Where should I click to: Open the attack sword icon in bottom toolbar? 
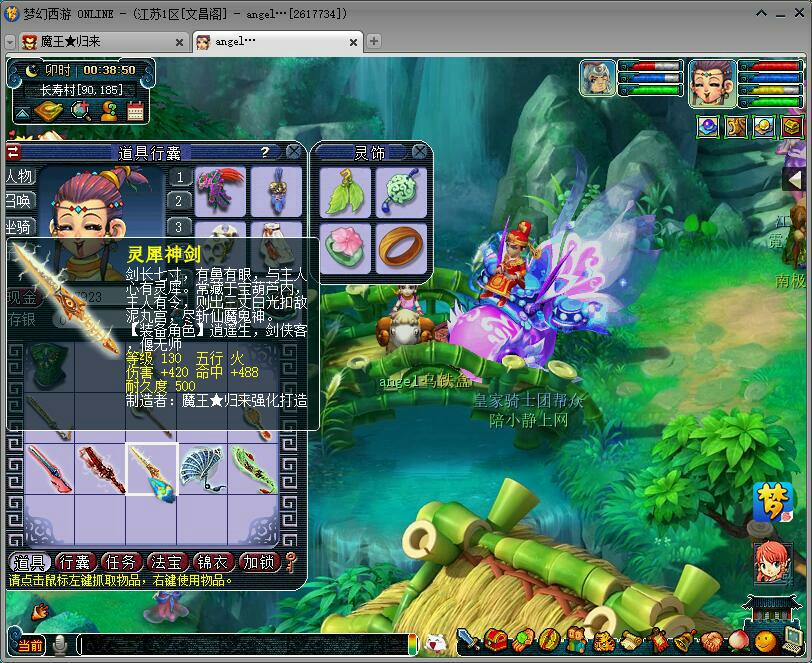[469, 641]
